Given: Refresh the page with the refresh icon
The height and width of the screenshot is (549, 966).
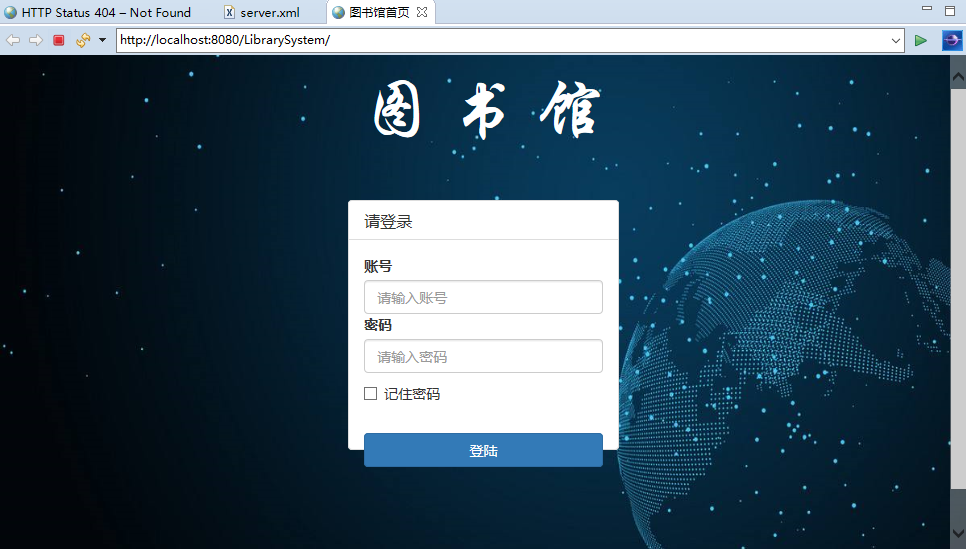Looking at the screenshot, I should click(83, 41).
